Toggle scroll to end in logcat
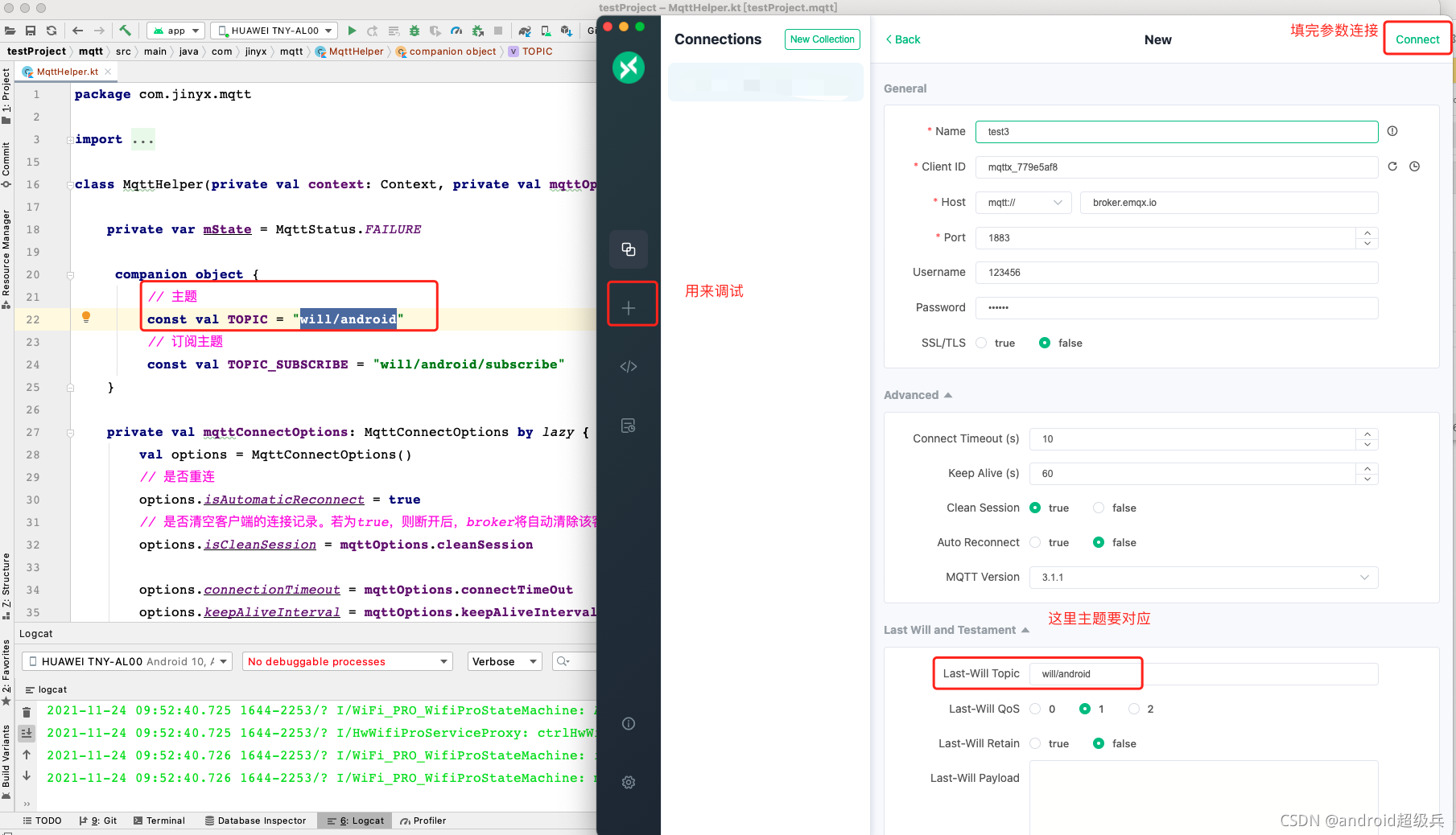 (x=27, y=733)
